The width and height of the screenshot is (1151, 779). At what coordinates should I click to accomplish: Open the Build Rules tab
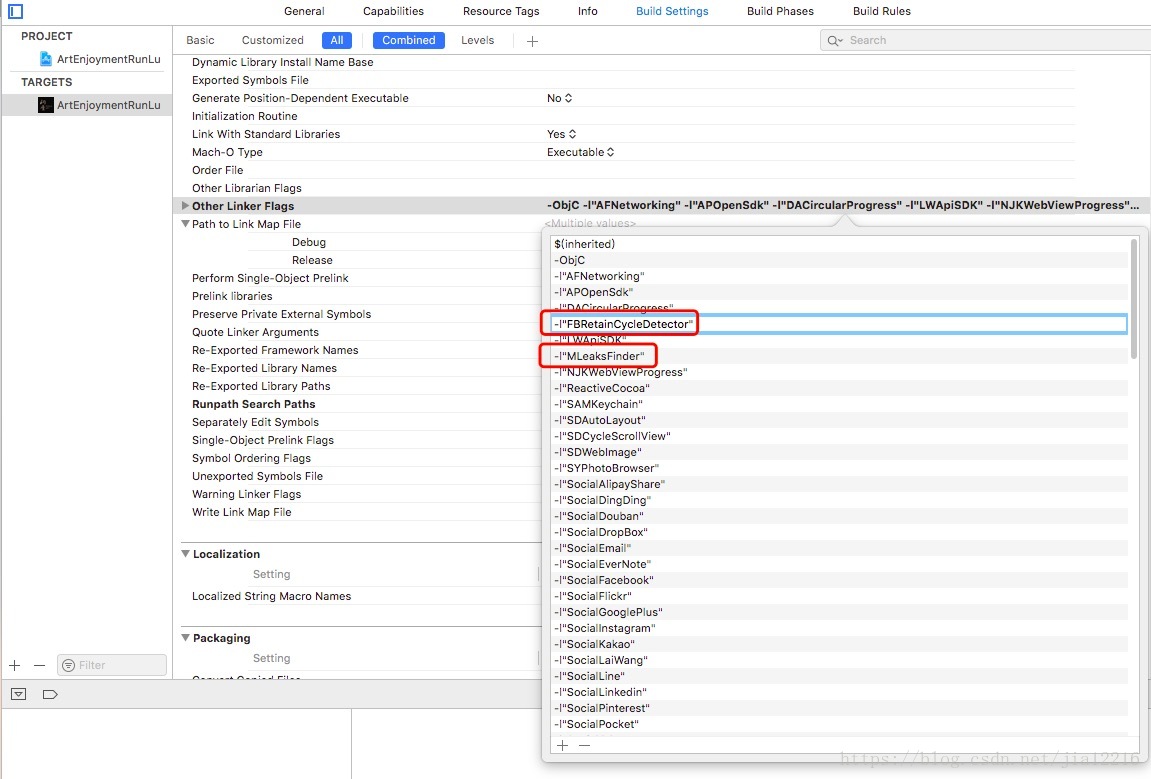click(882, 11)
